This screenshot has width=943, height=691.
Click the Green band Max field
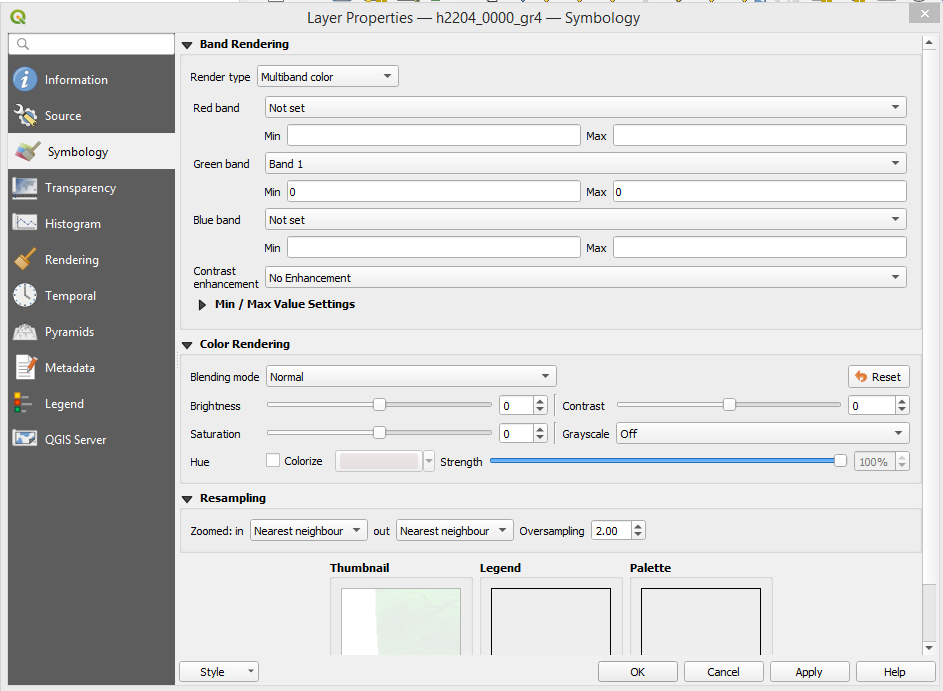pyautogui.click(x=760, y=191)
